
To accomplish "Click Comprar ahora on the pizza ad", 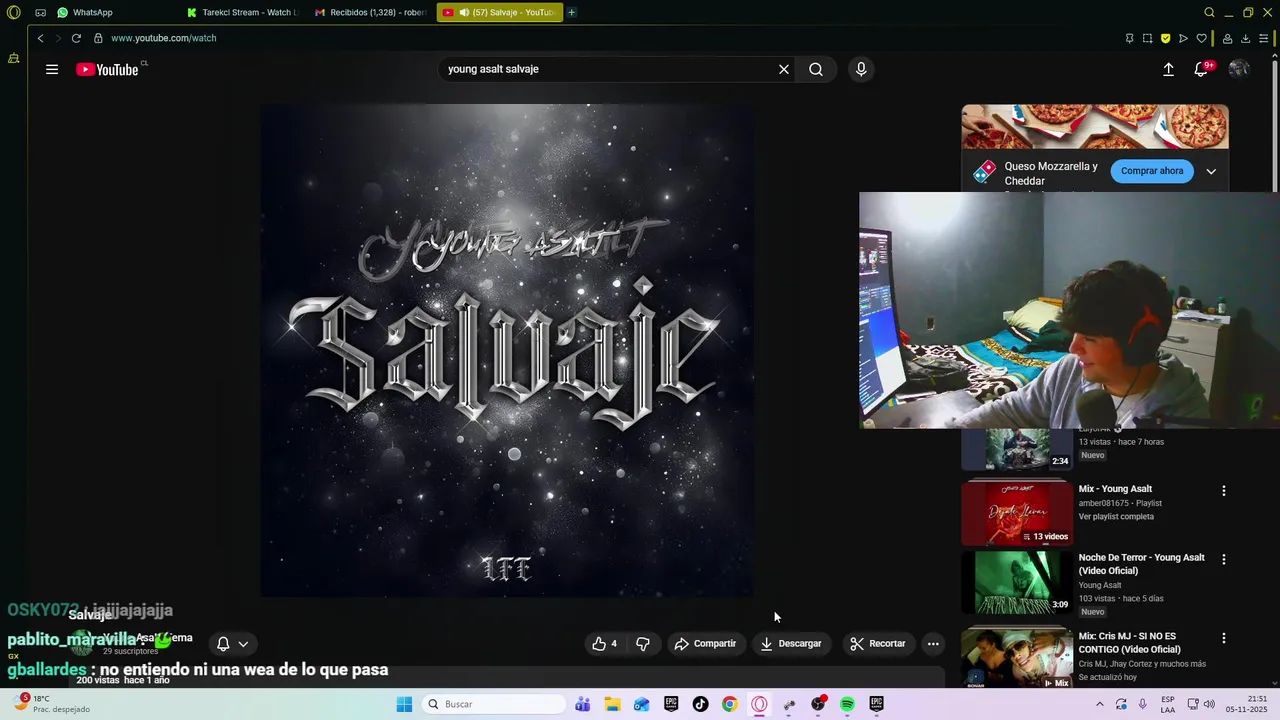I will (x=1152, y=171).
